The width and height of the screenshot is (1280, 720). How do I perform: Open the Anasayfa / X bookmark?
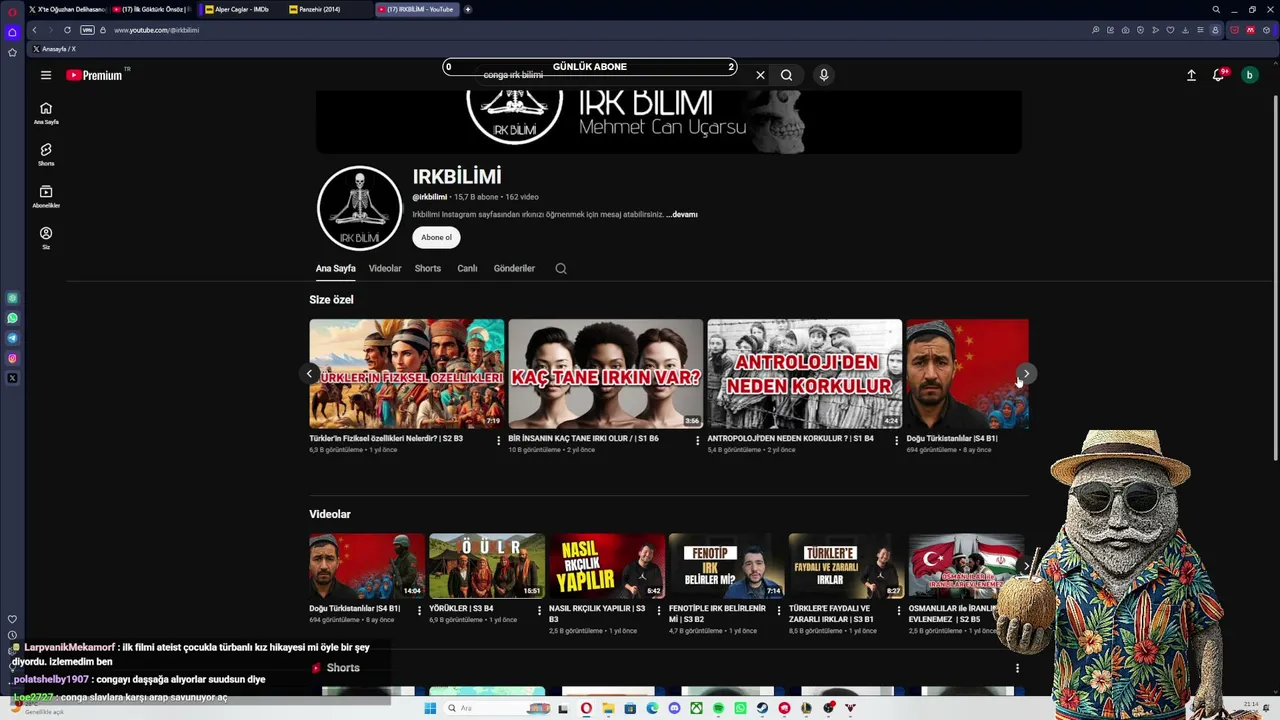[x=54, y=49]
